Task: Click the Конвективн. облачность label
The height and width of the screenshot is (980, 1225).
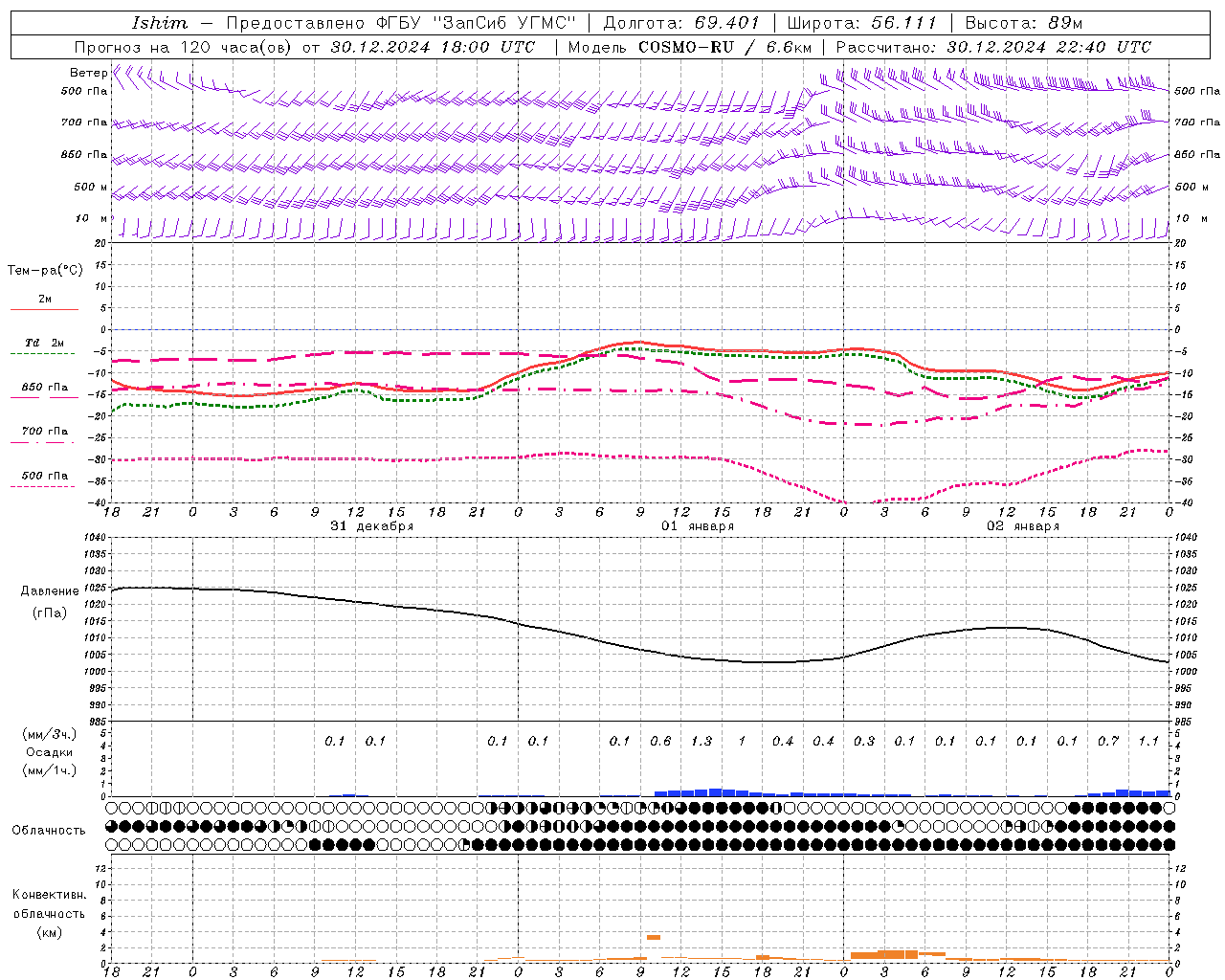Action: (x=49, y=904)
